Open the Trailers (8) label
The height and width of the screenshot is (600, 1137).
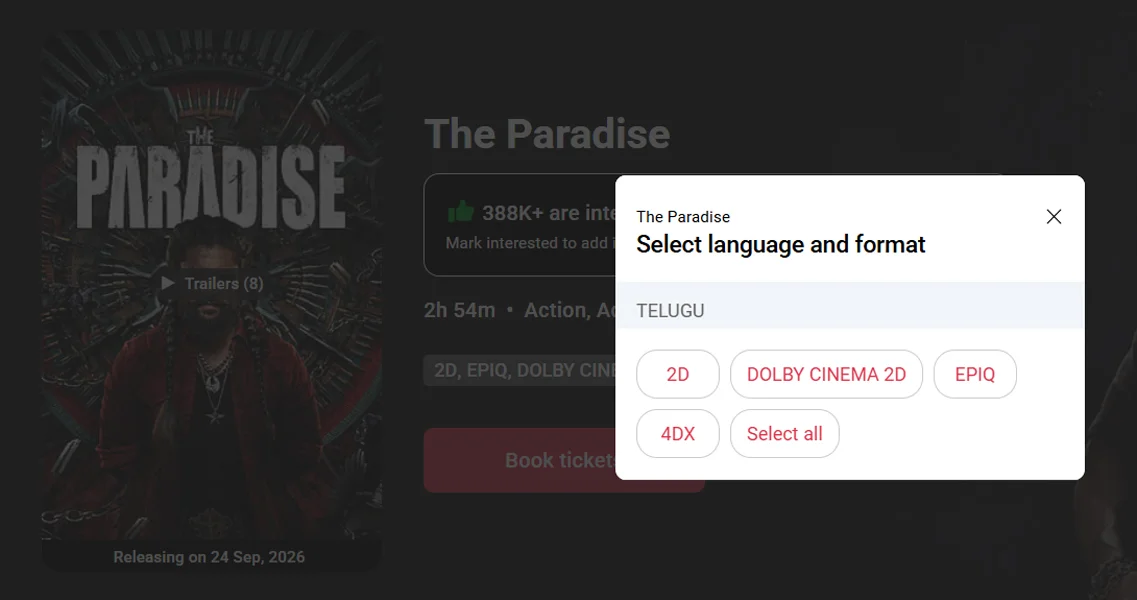[223, 284]
